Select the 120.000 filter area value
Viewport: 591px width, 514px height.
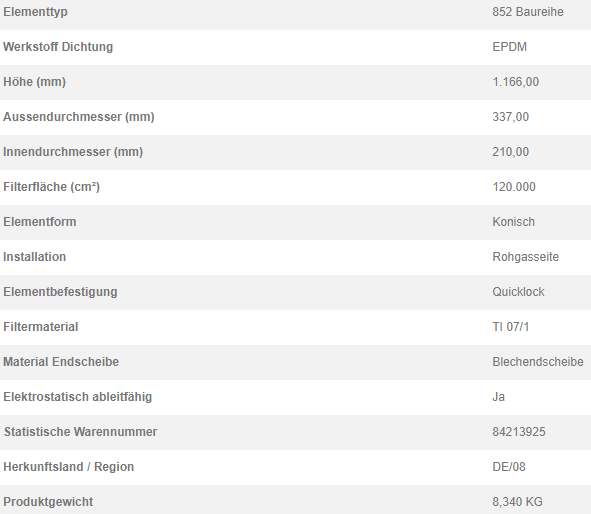click(x=514, y=187)
